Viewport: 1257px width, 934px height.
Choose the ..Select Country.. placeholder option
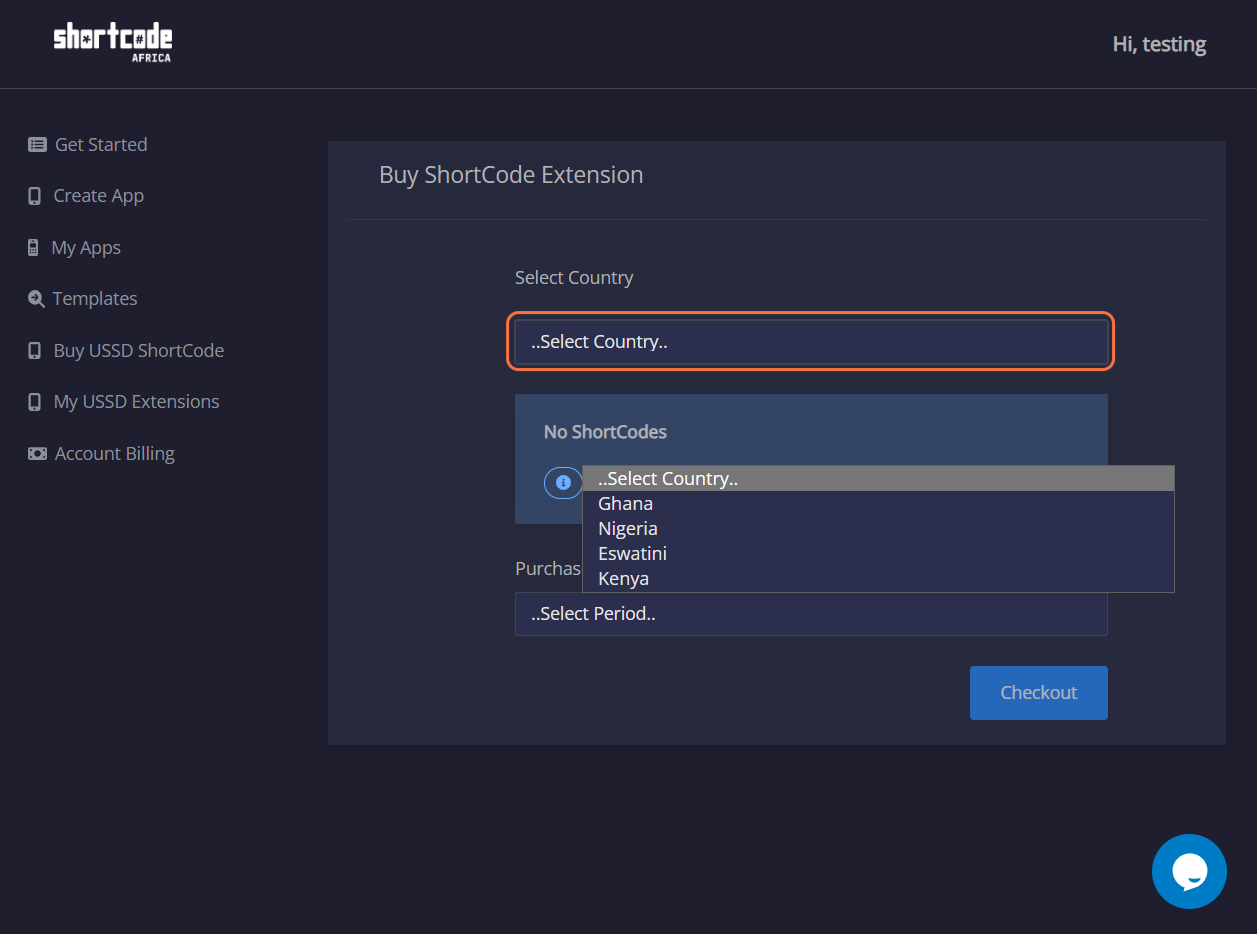[878, 479]
